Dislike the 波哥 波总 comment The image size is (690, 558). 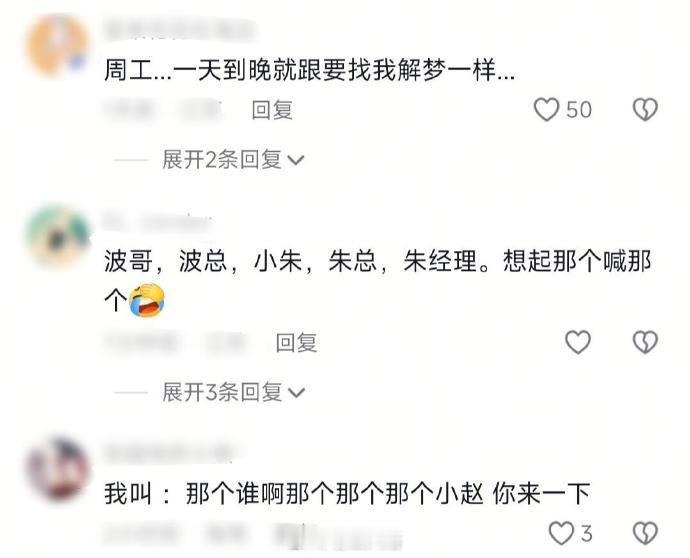pyautogui.click(x=645, y=342)
